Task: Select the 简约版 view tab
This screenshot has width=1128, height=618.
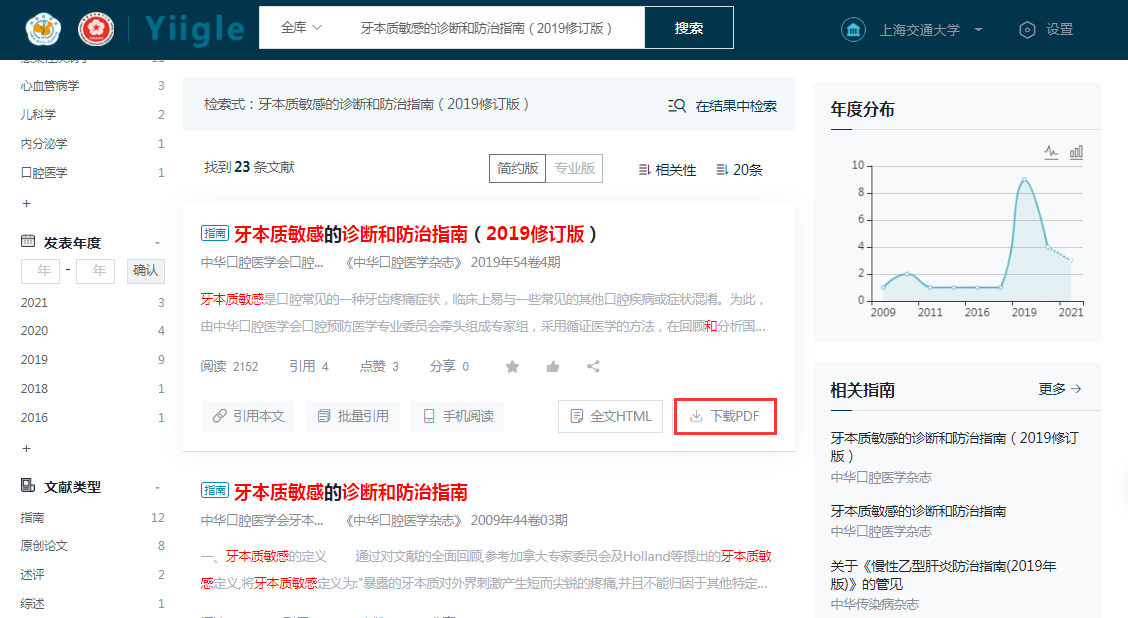Action: click(x=517, y=168)
